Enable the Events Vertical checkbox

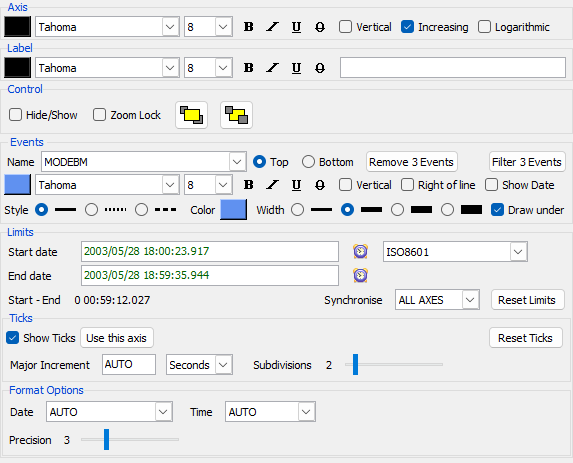click(345, 185)
